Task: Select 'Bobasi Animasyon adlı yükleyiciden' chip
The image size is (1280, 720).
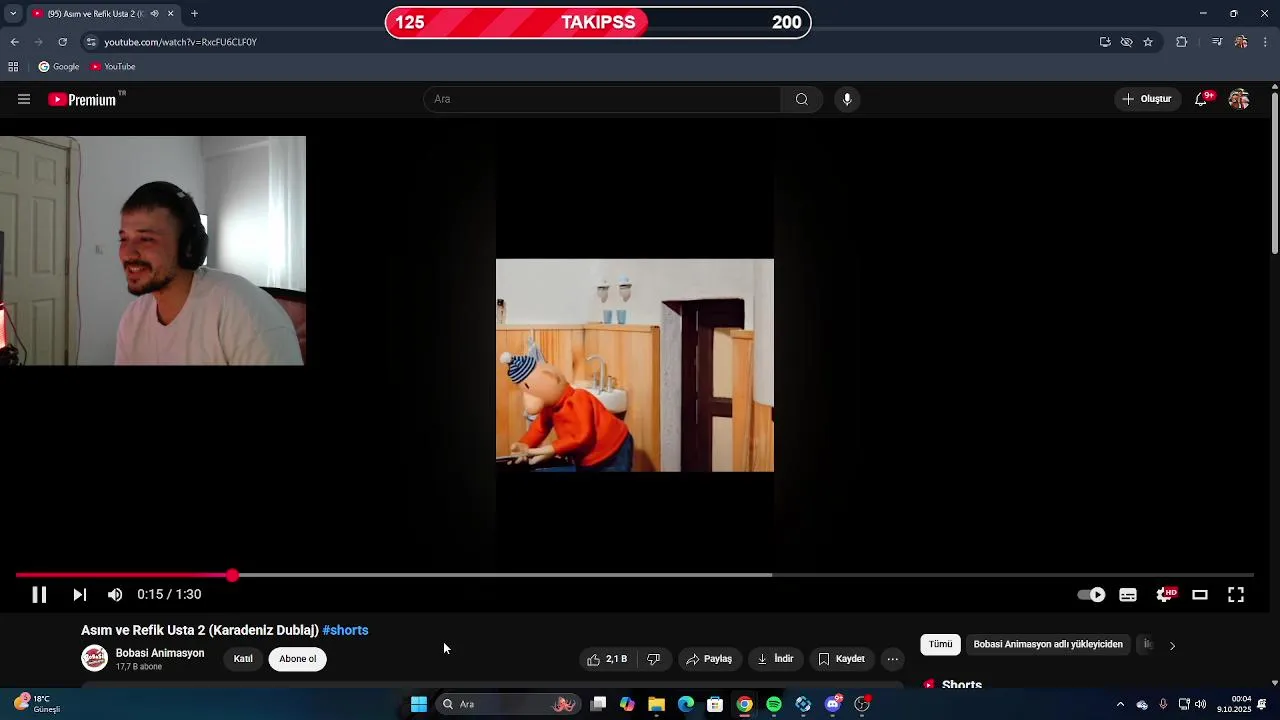Action: point(1048,645)
